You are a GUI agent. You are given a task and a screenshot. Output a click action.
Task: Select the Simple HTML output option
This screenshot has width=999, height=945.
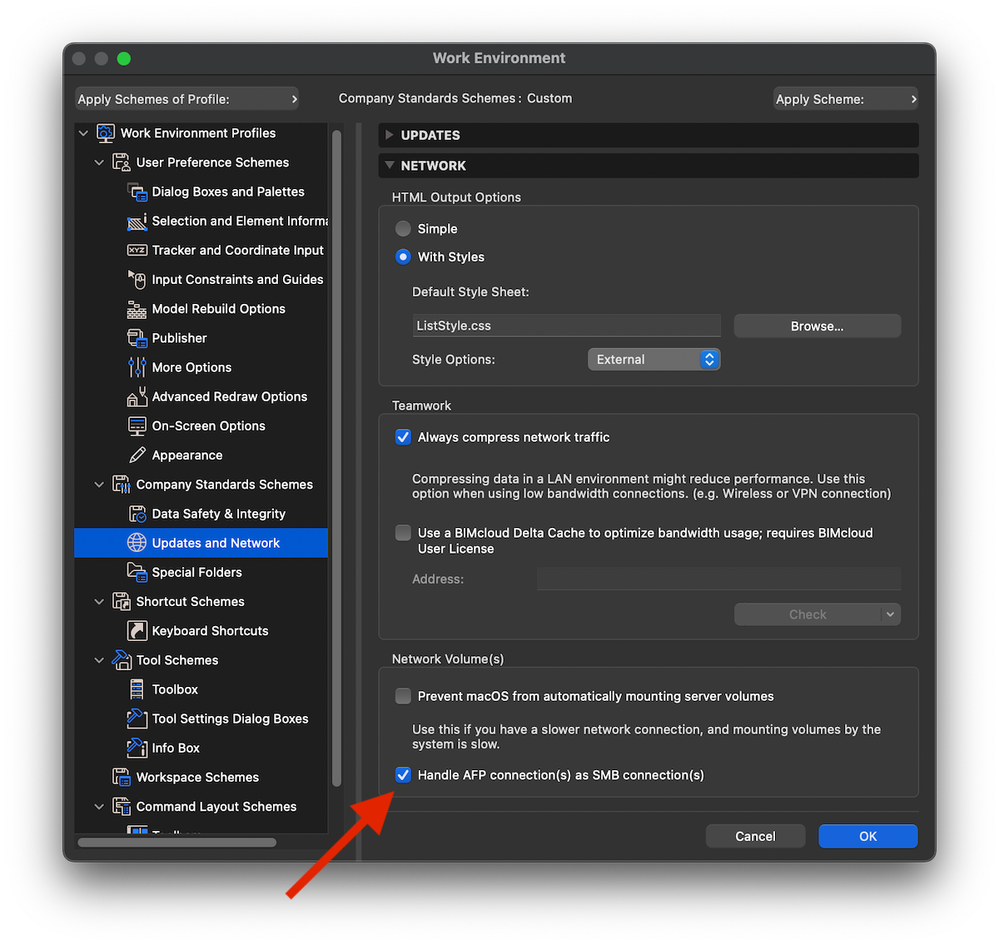coord(403,229)
